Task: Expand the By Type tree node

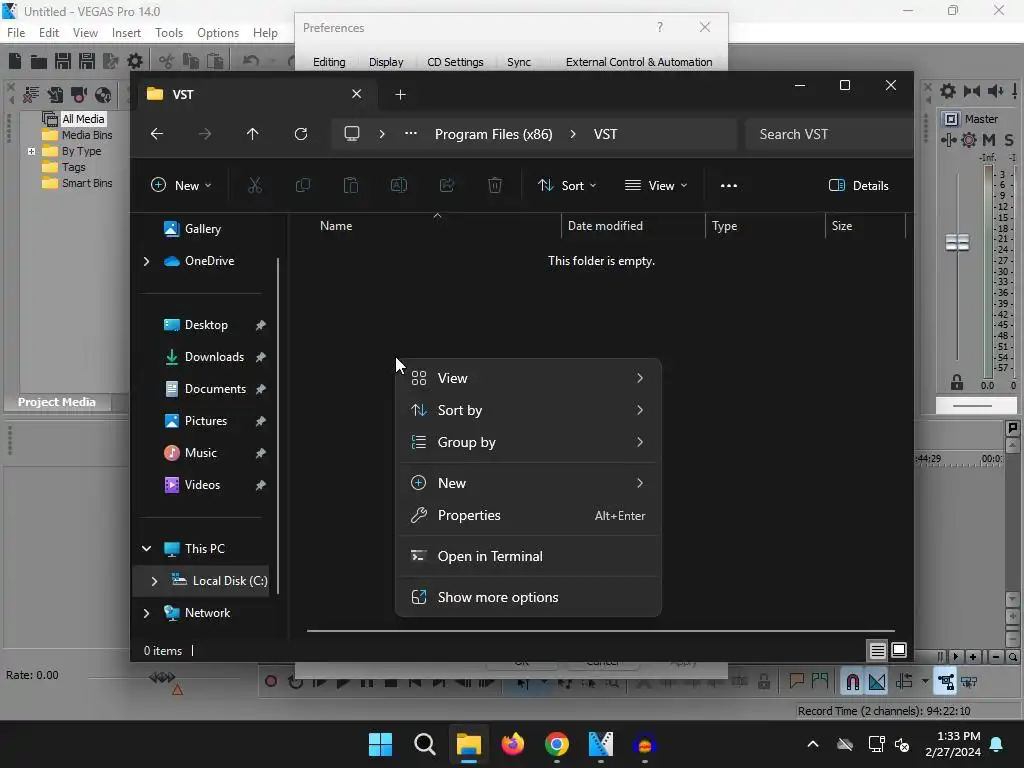Action: coord(31,151)
